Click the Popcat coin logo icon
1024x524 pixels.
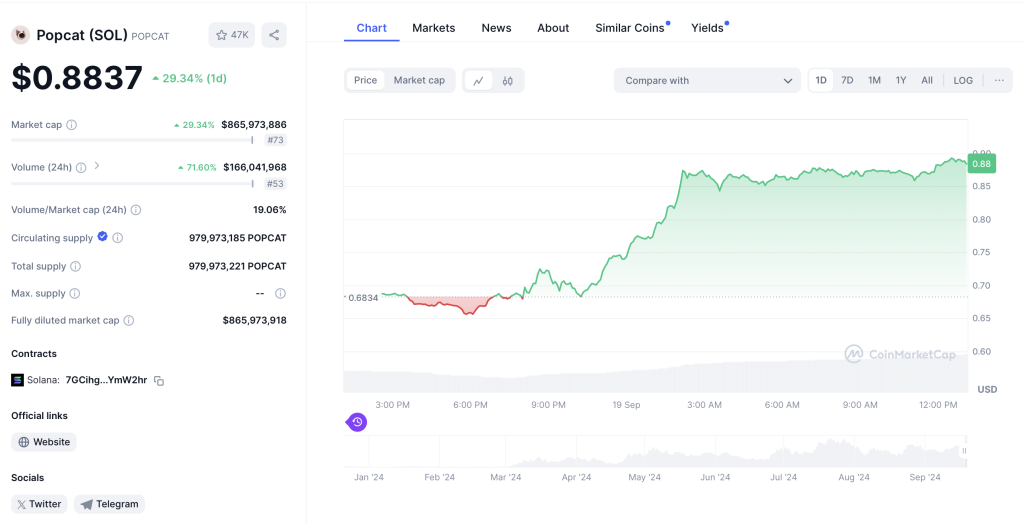click(21, 35)
